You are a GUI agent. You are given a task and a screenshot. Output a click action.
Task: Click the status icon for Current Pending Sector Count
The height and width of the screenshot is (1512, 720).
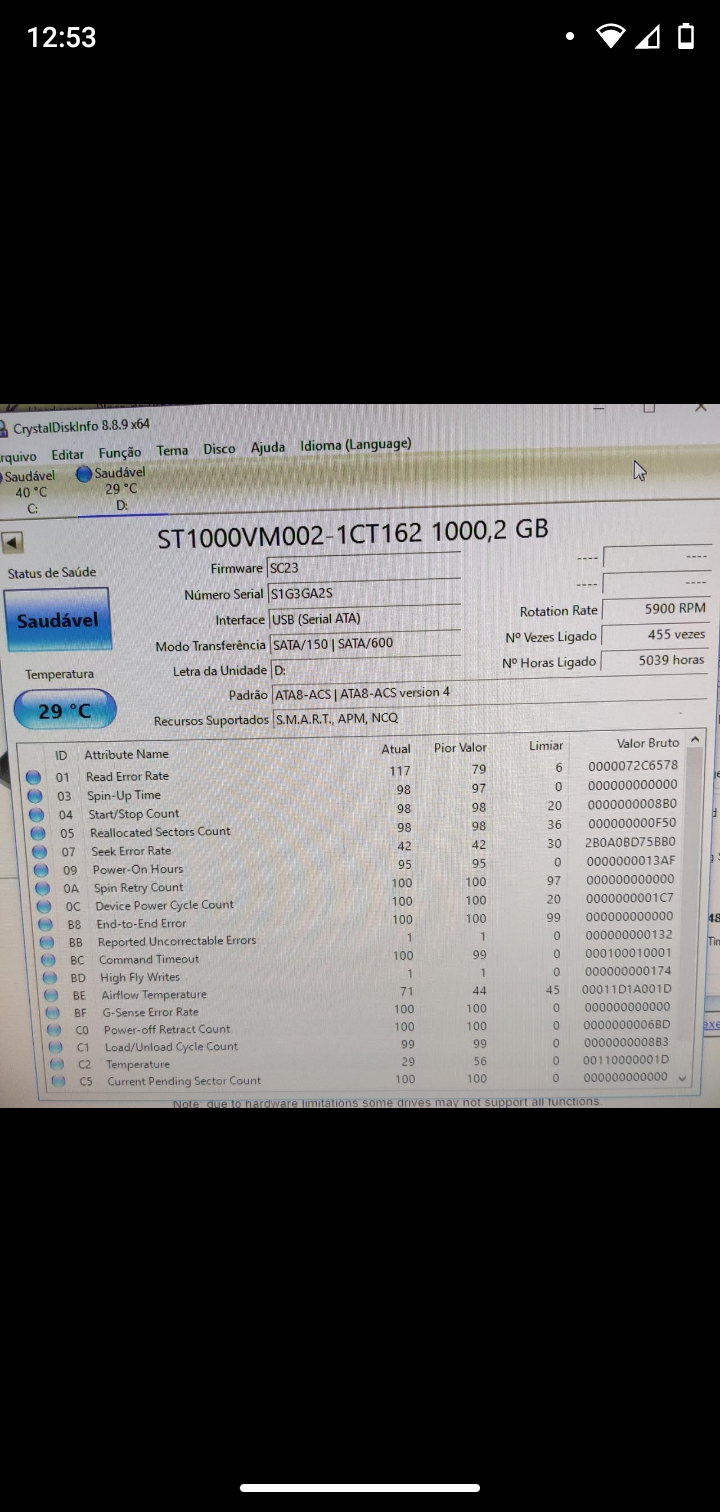[x=59, y=1081]
